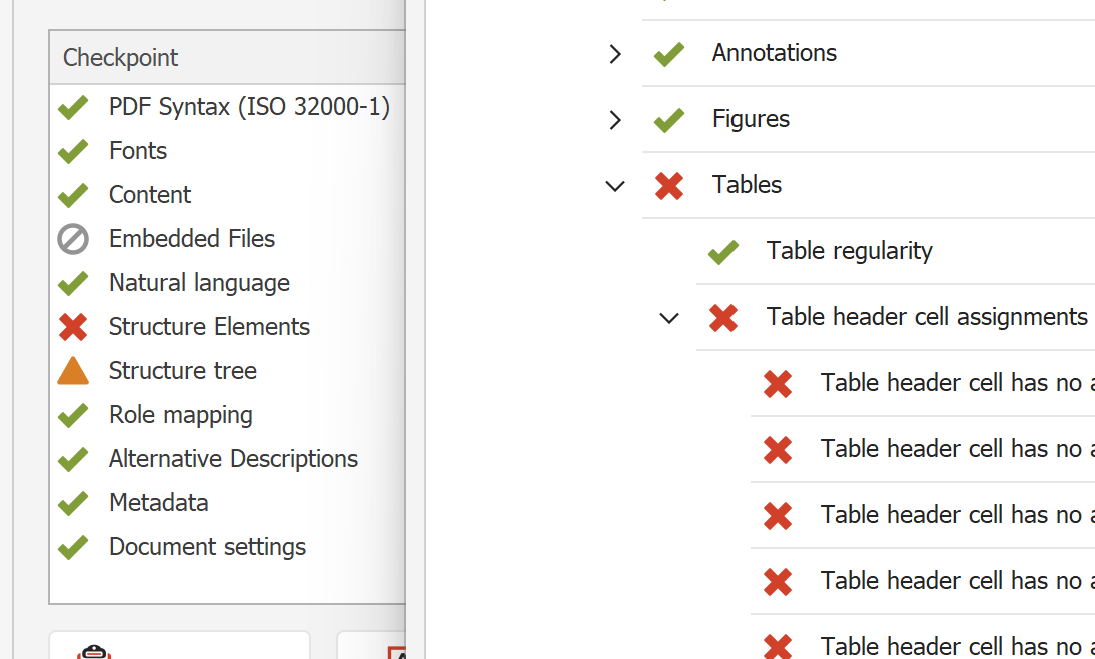Select the Fonts checkpoint
Image resolution: width=1095 pixels, height=659 pixels.
point(138,151)
